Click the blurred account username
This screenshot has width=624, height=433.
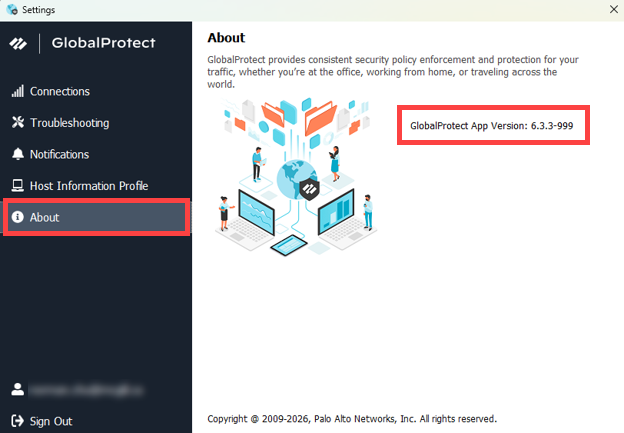pos(86,390)
